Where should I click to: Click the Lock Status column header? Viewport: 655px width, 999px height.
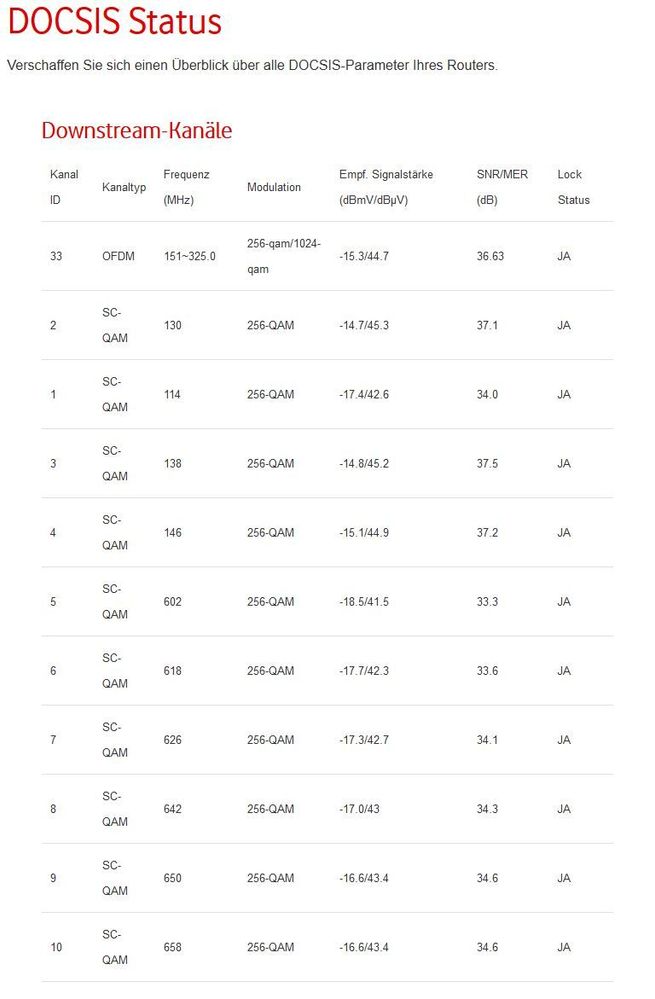(x=573, y=187)
